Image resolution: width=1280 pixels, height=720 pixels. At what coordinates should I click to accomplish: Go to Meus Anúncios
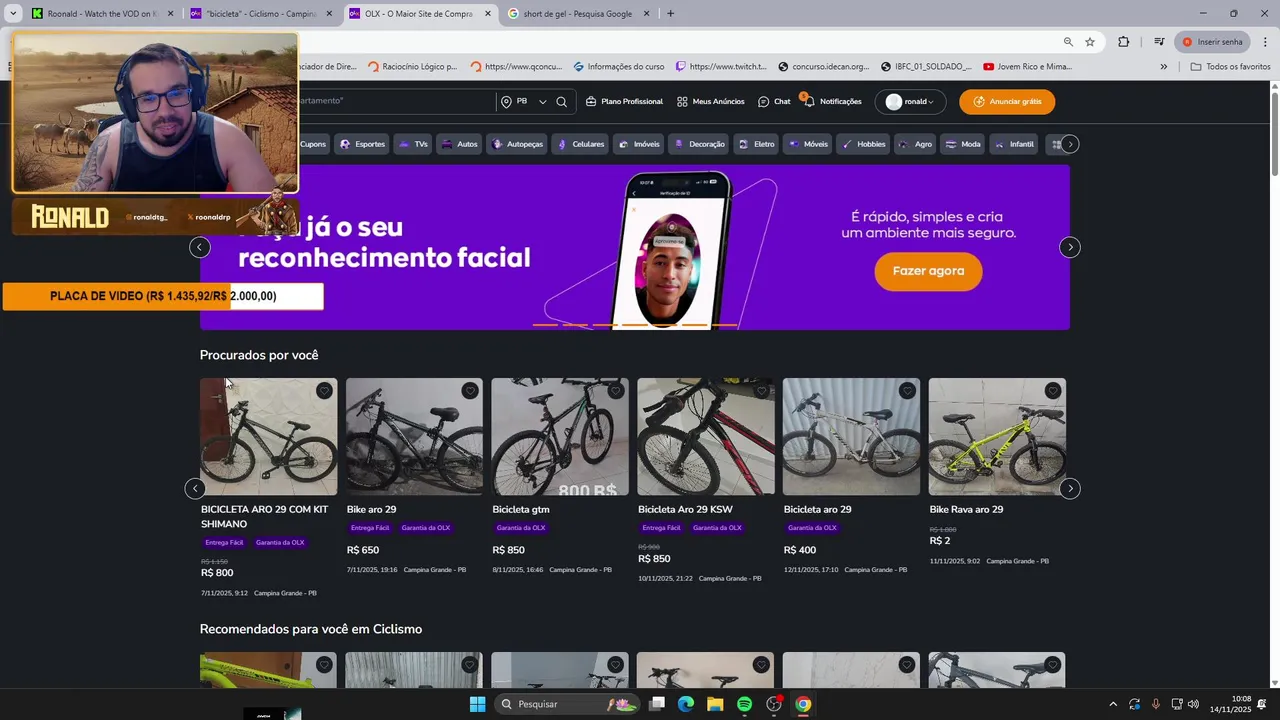pos(710,101)
